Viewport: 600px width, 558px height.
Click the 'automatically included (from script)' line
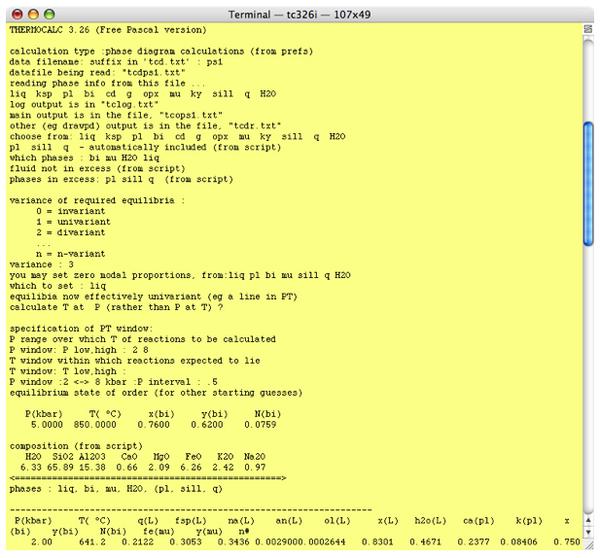145,147
